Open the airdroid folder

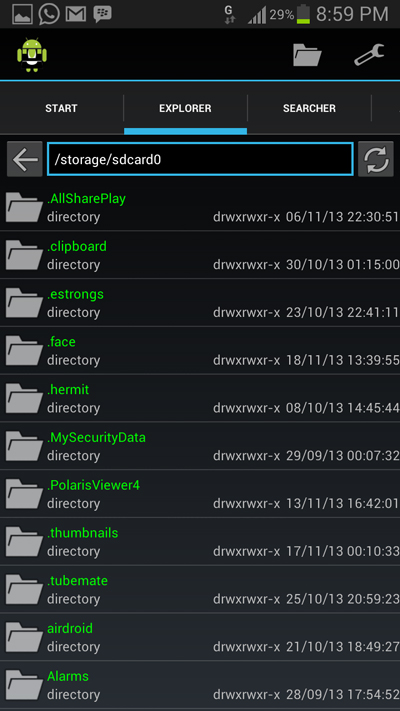[200, 637]
